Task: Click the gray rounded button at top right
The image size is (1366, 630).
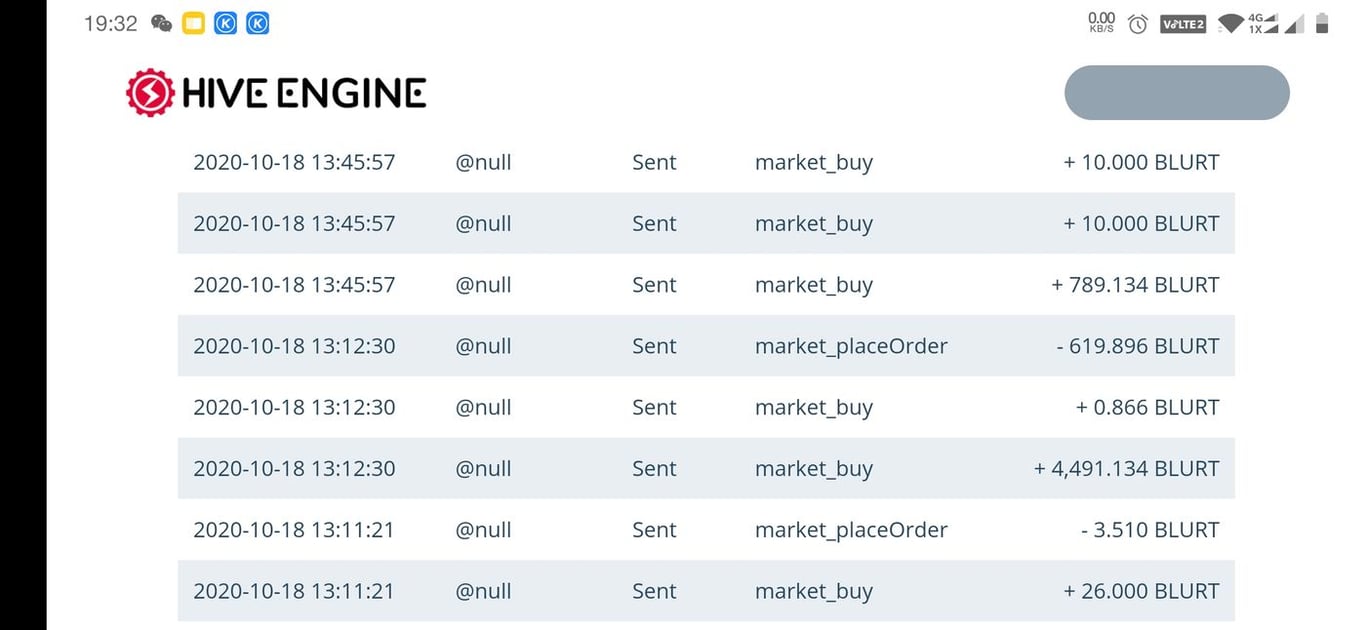Action: [1177, 93]
